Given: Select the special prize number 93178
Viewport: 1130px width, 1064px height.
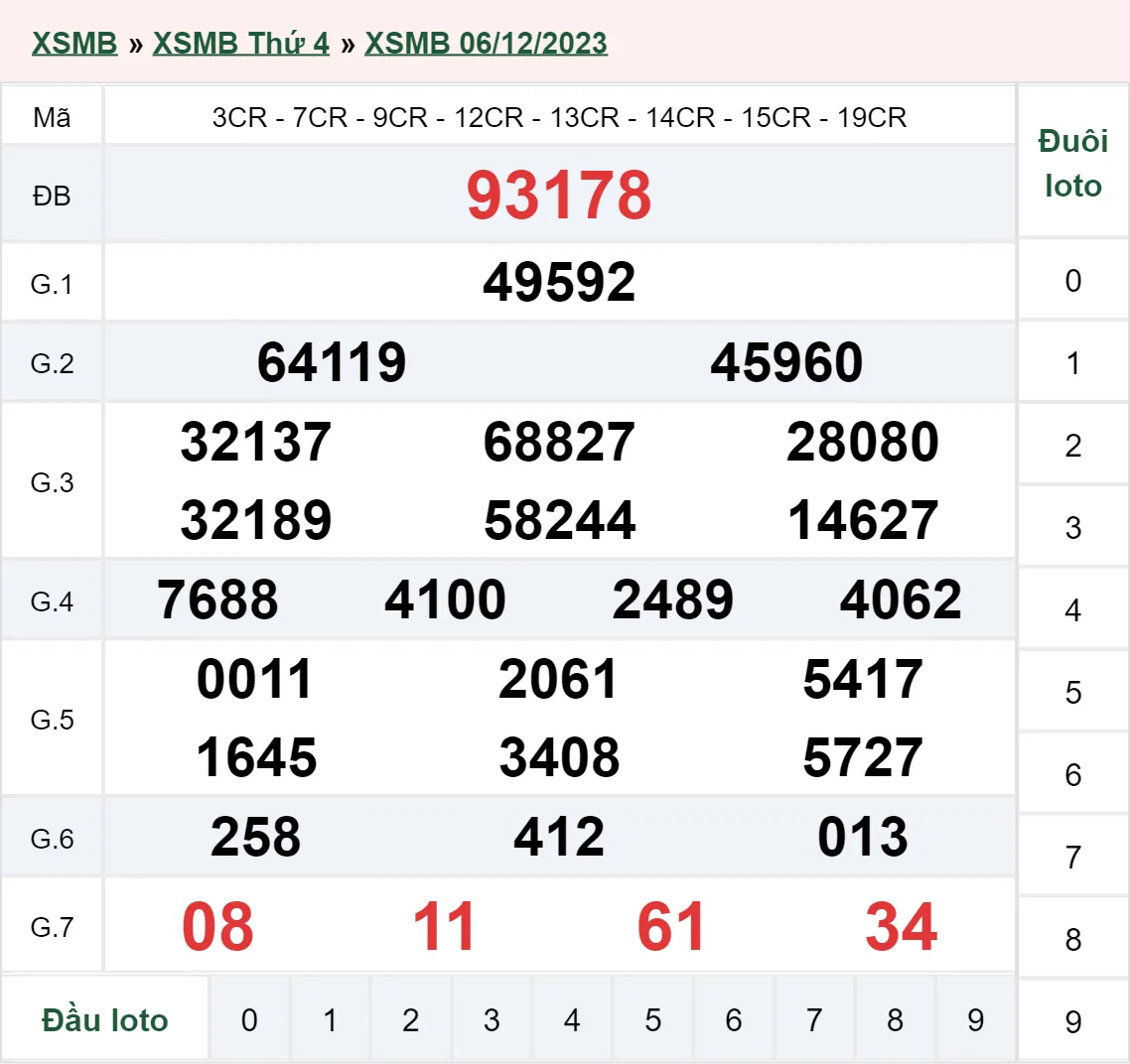Looking at the screenshot, I should click(x=560, y=196).
